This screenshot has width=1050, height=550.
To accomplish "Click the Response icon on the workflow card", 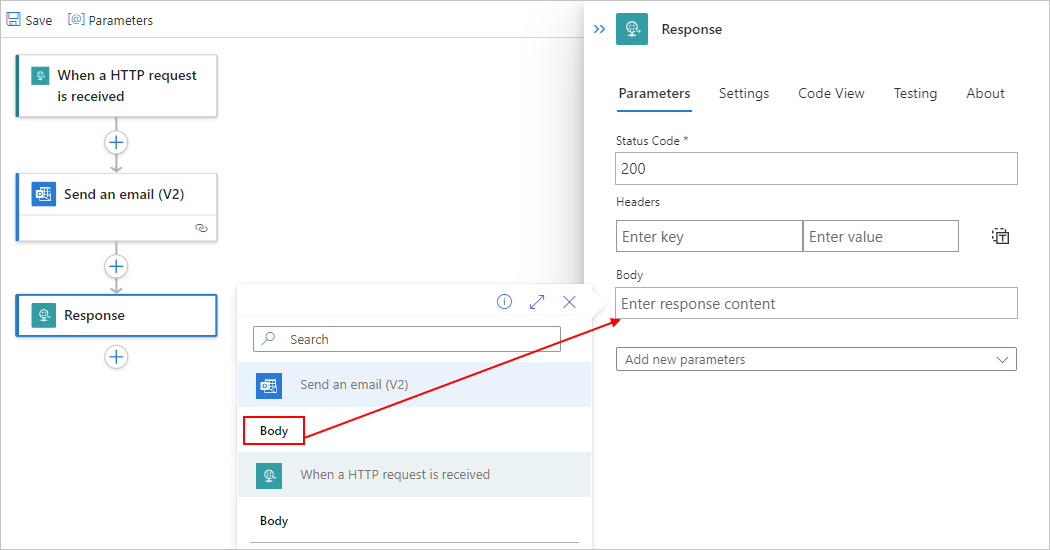I will pyautogui.click(x=44, y=315).
